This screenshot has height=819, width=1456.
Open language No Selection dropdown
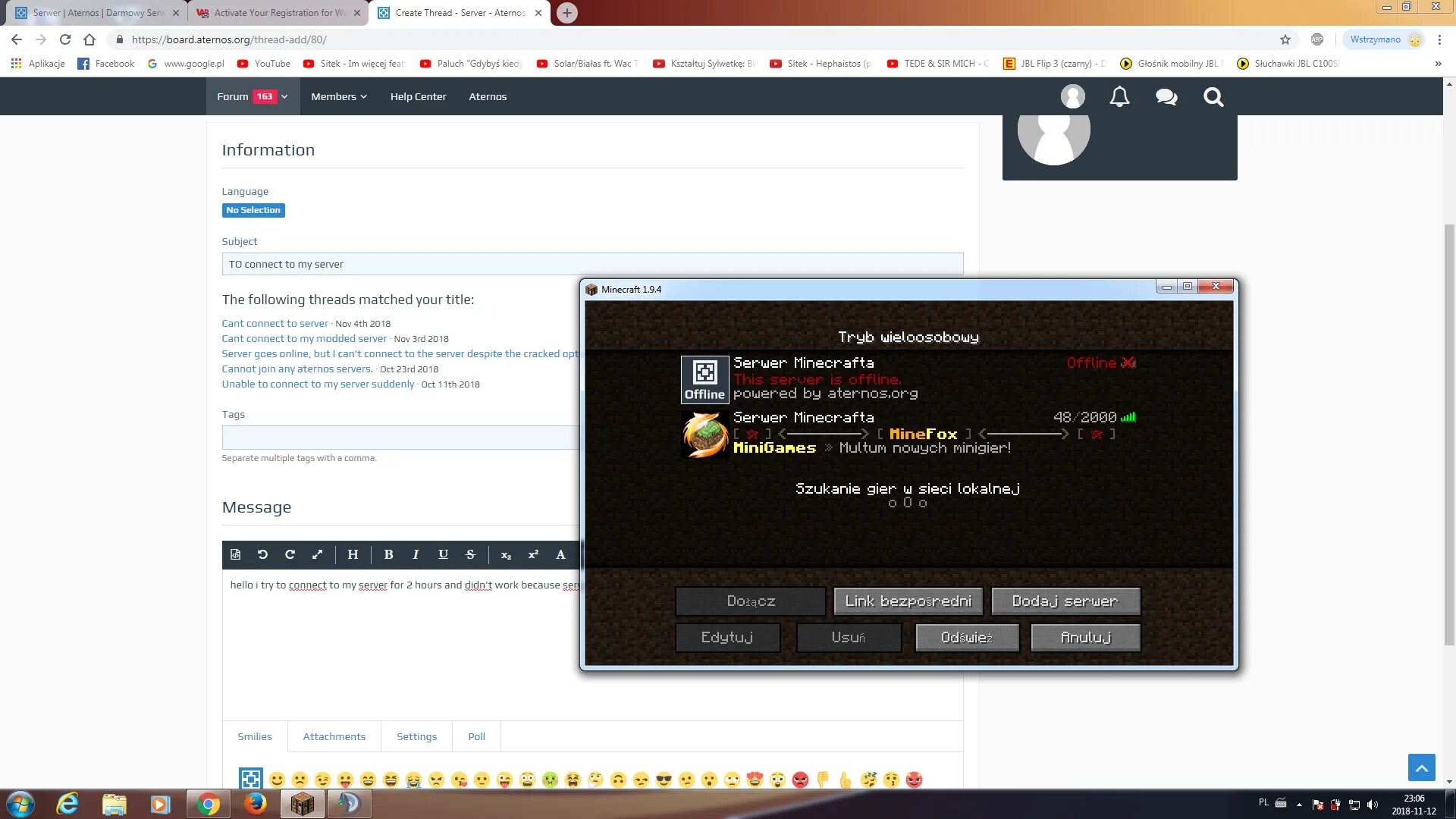coord(253,210)
